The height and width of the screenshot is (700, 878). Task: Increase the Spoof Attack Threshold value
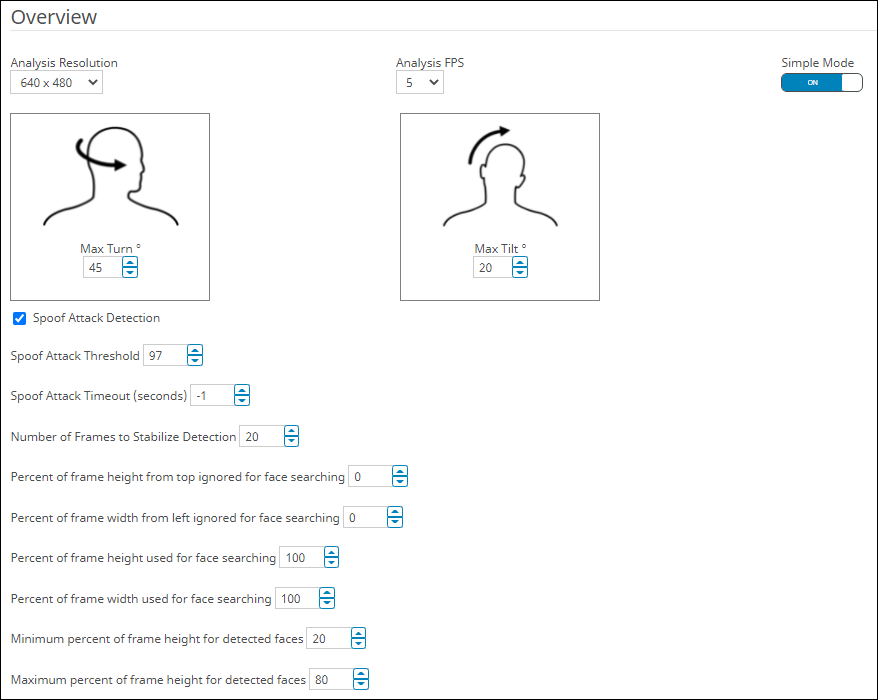click(195, 350)
